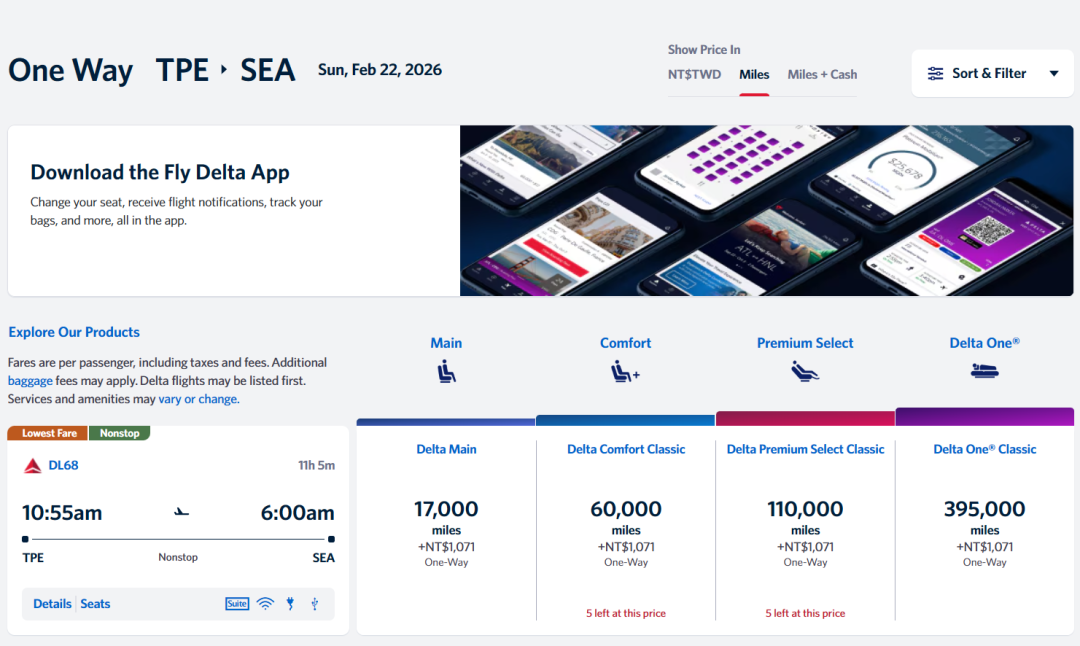Click the Main cabin seat icon
The width and height of the screenshot is (1080, 646).
pyautogui.click(x=446, y=372)
